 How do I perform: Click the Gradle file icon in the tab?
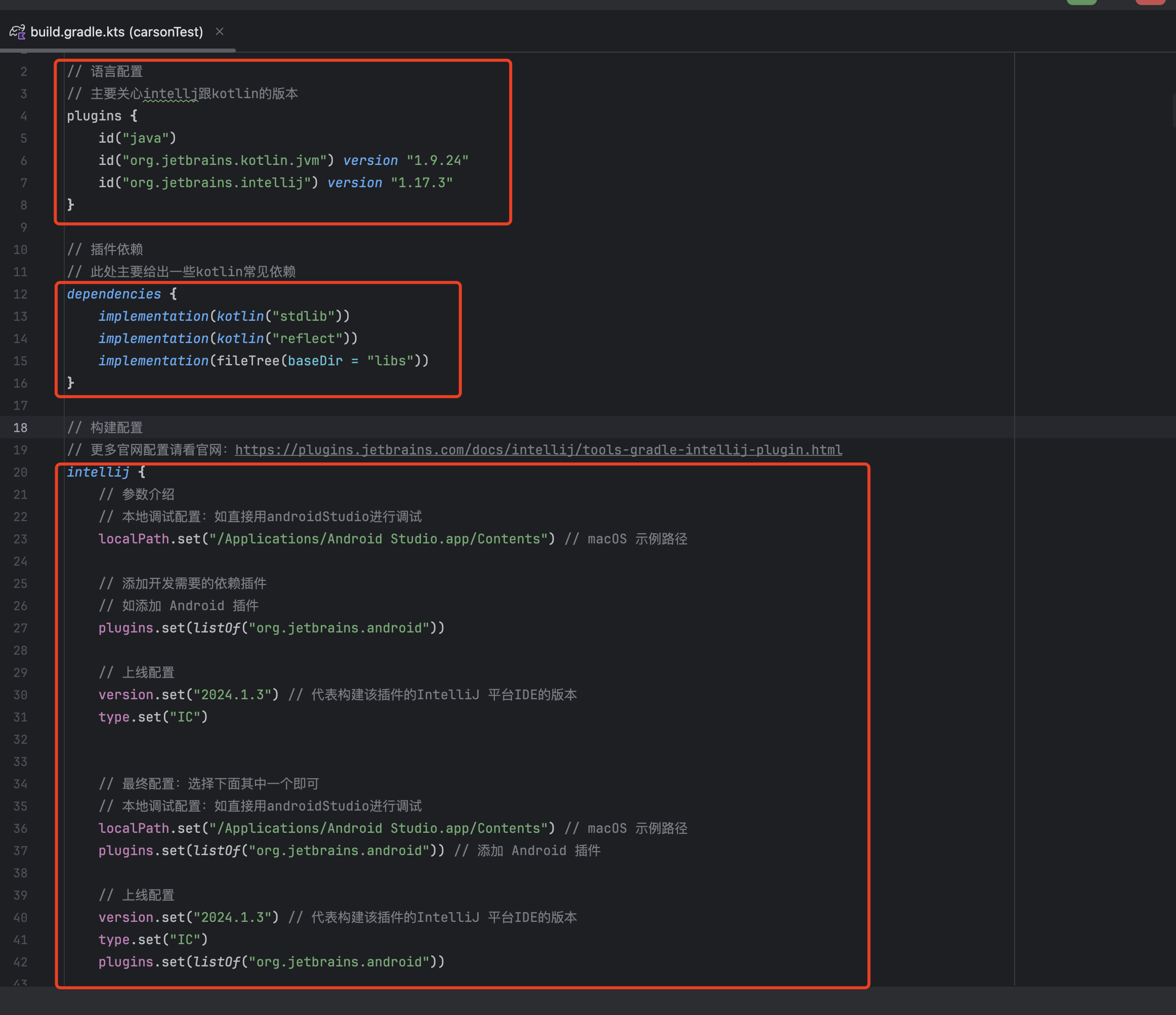click(x=17, y=32)
